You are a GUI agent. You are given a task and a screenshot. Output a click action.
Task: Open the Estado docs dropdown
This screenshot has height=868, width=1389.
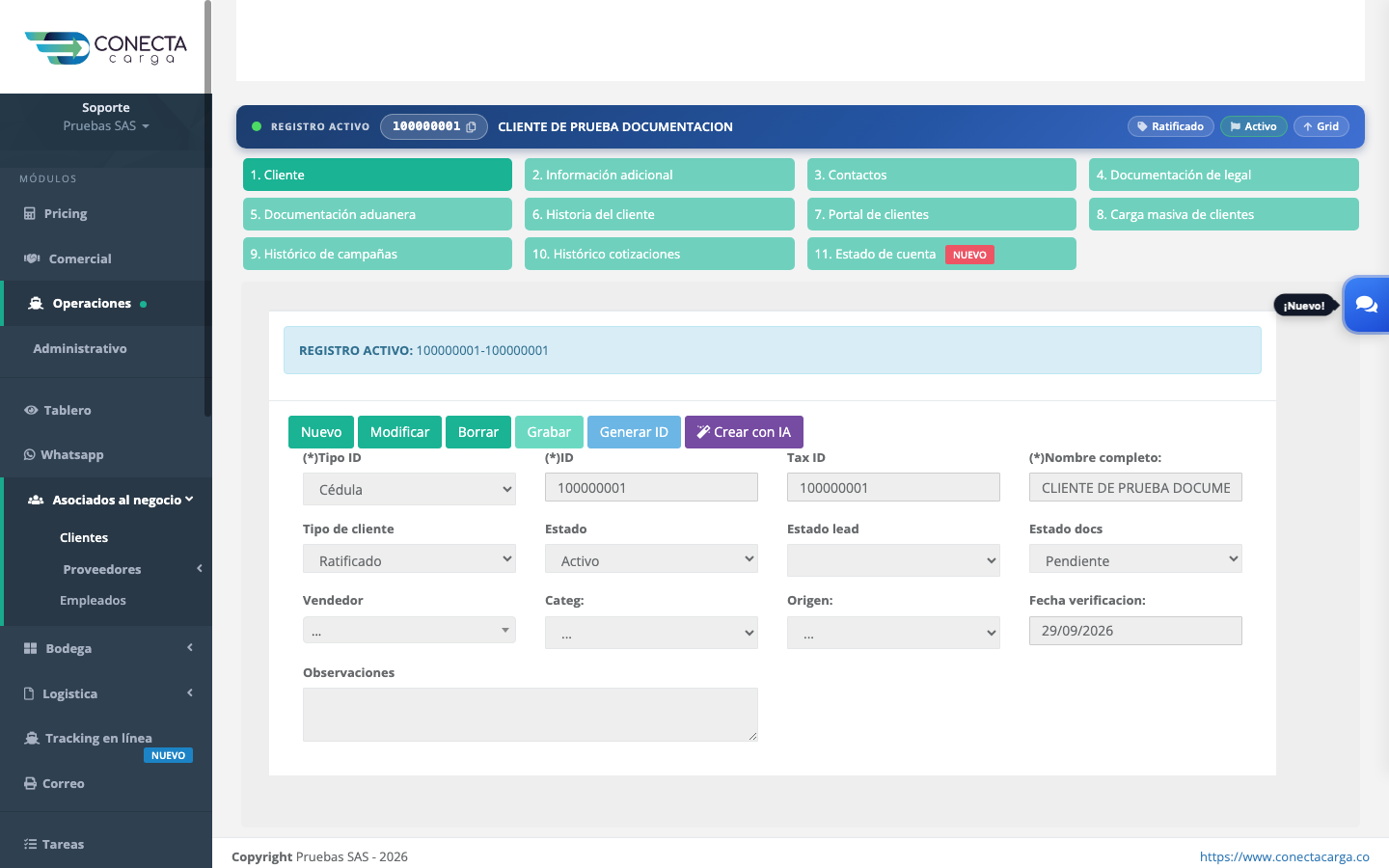click(1135, 560)
